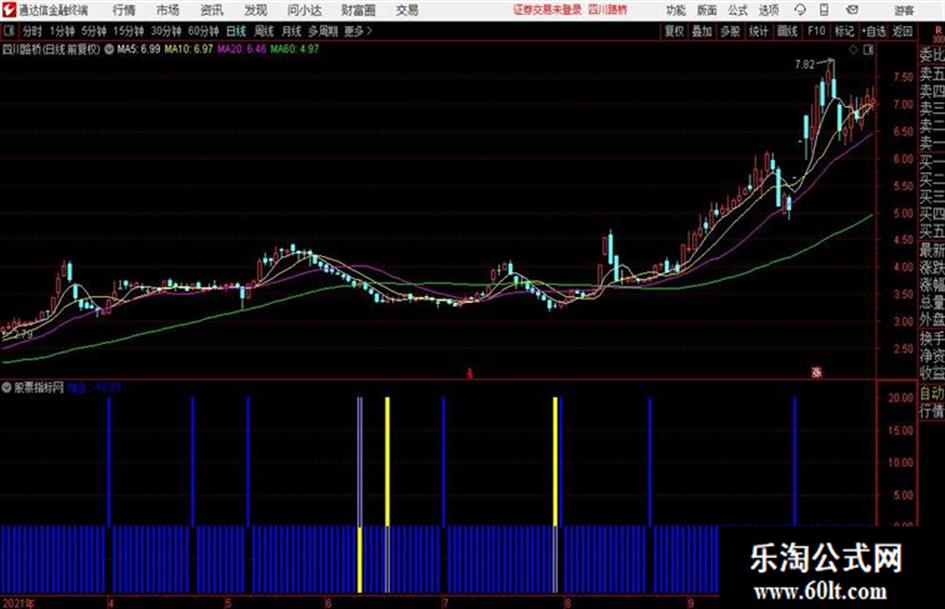The height and width of the screenshot is (609, 945).
Task: Click the red $ marker below the chart
Action: (x=469, y=374)
